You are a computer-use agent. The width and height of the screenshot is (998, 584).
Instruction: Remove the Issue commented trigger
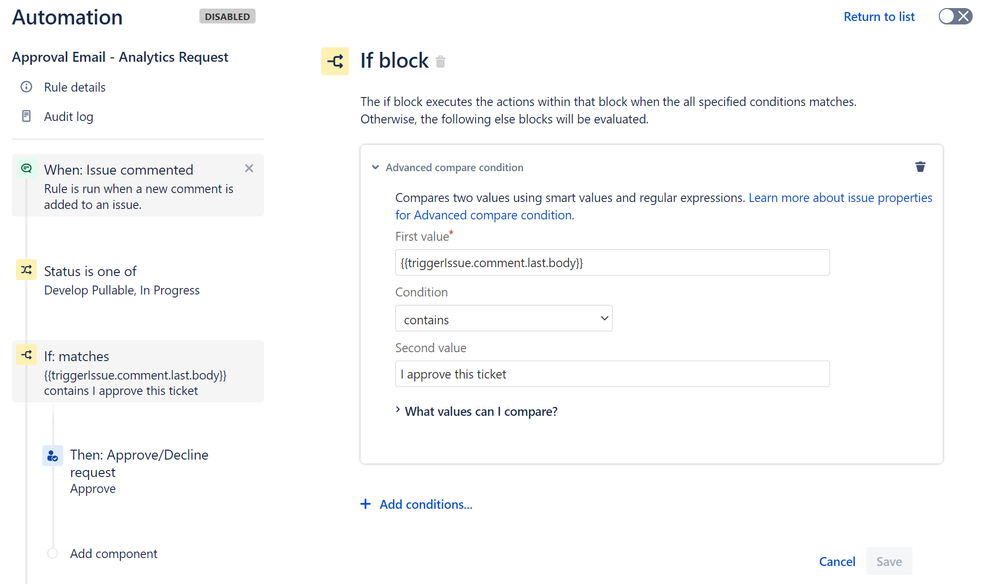coord(248,168)
